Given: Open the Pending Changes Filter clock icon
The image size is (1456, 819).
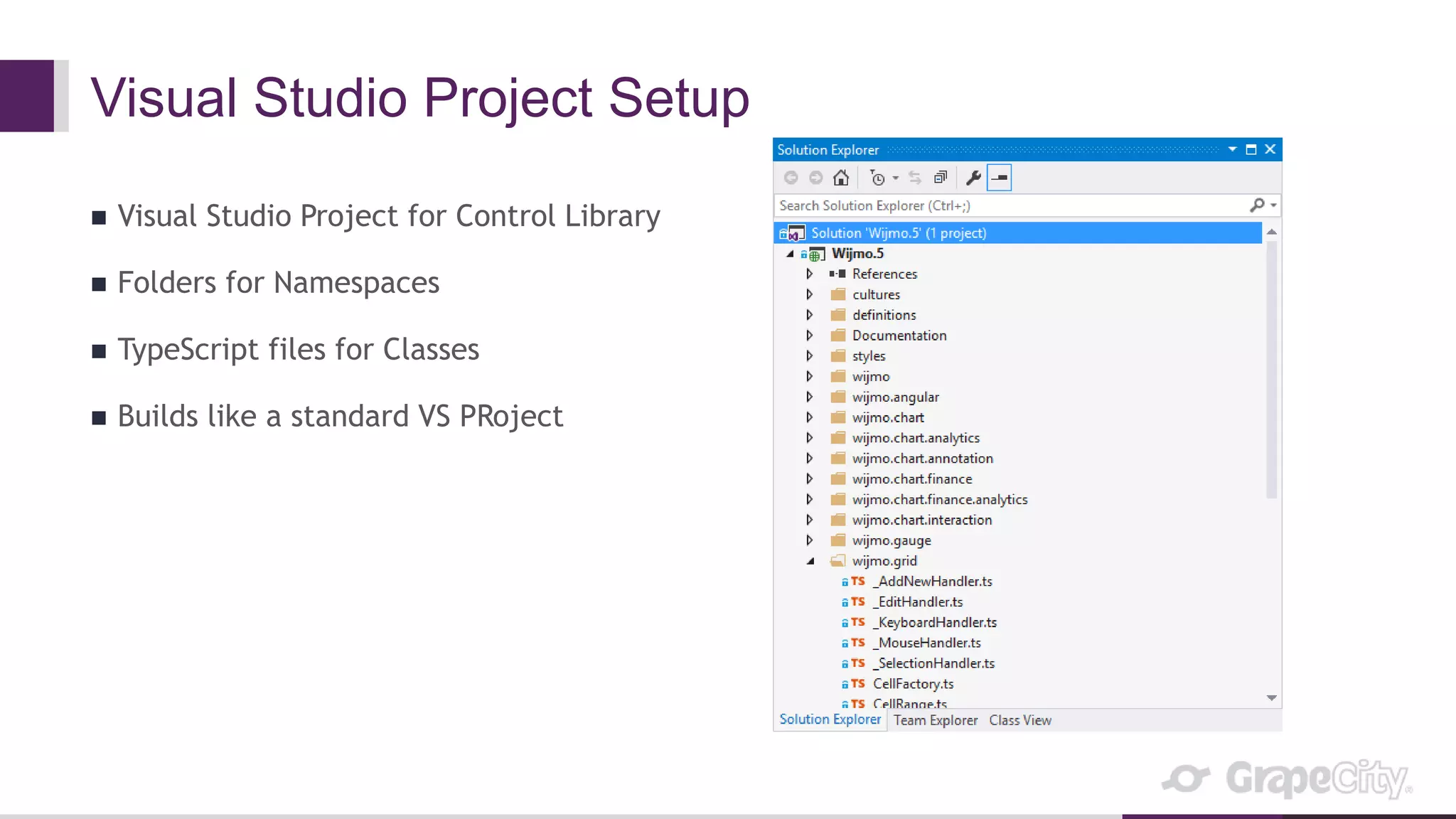Looking at the screenshot, I should click(878, 178).
